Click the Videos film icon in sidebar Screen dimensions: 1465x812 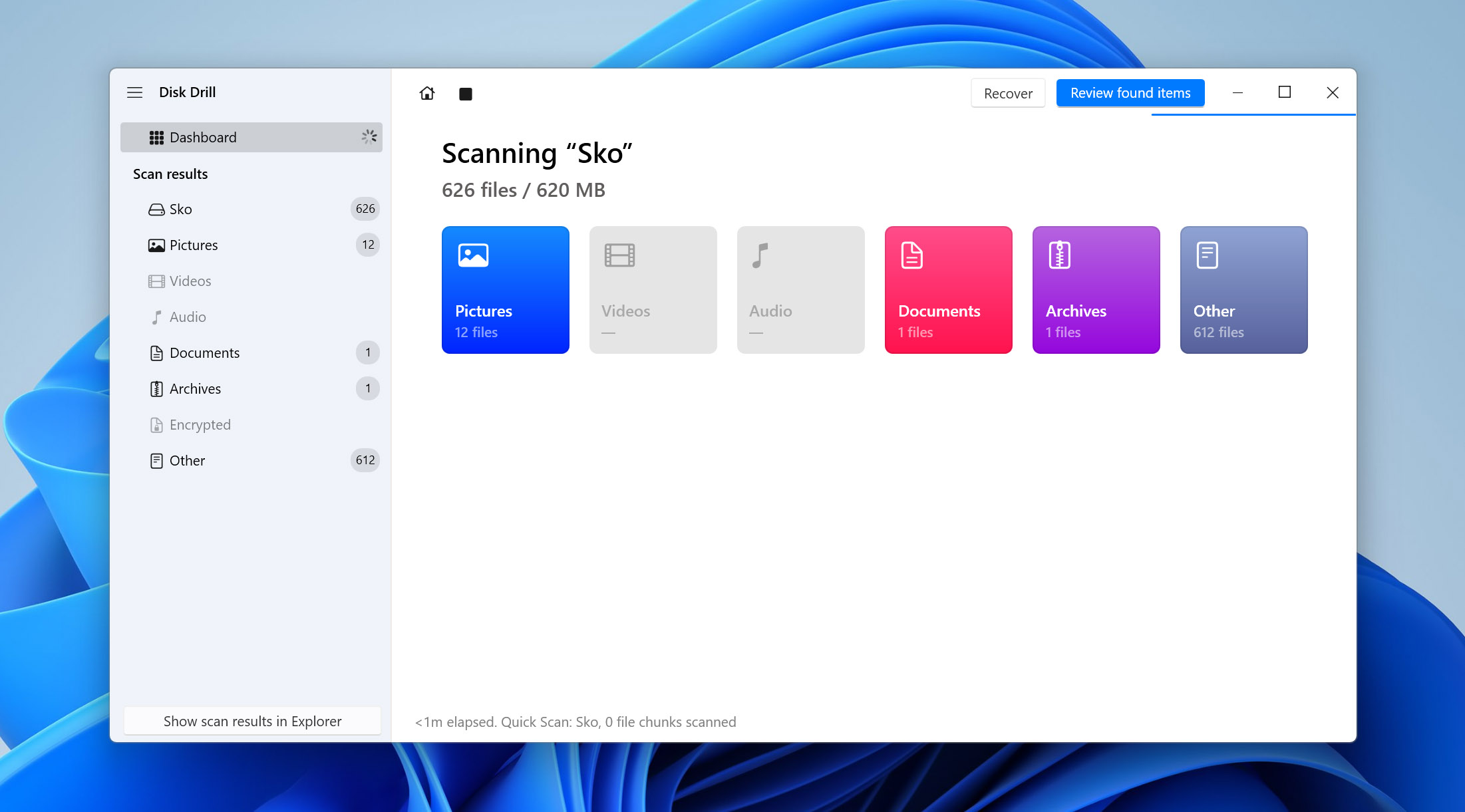[156, 281]
